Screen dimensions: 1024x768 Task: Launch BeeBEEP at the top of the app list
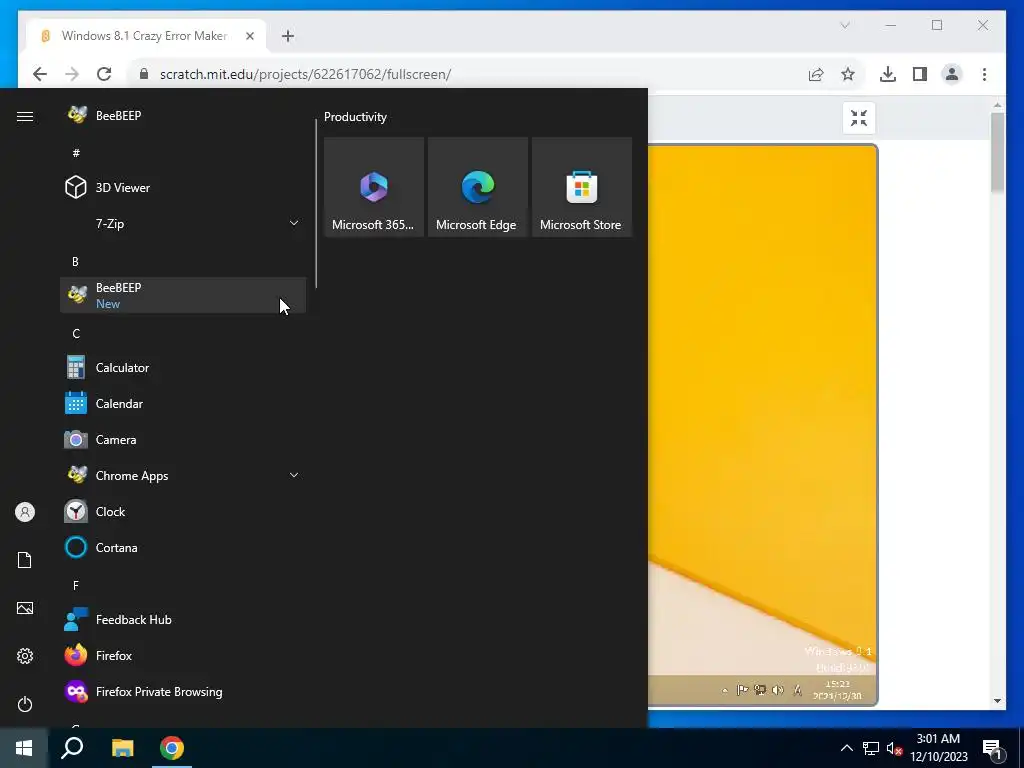pyautogui.click(x=183, y=116)
